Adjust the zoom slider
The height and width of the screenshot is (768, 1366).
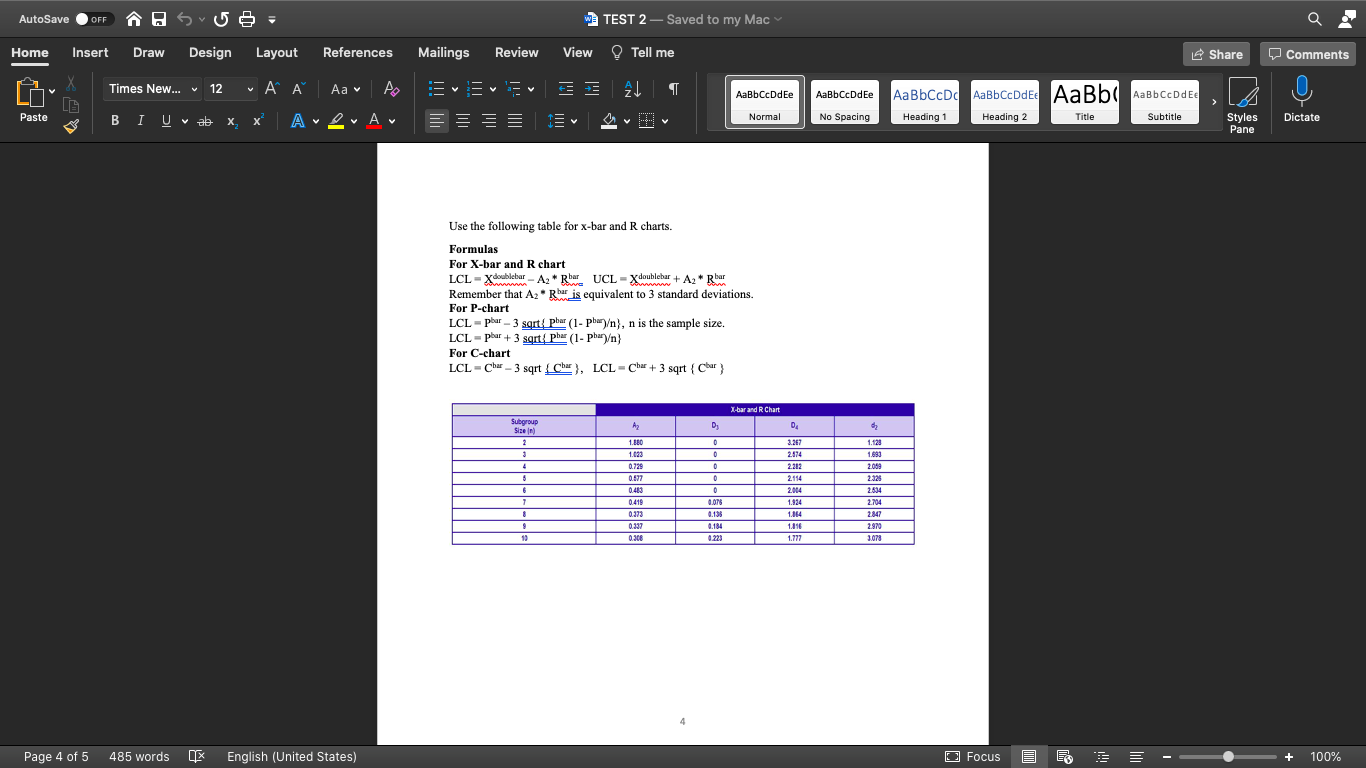(1228, 757)
